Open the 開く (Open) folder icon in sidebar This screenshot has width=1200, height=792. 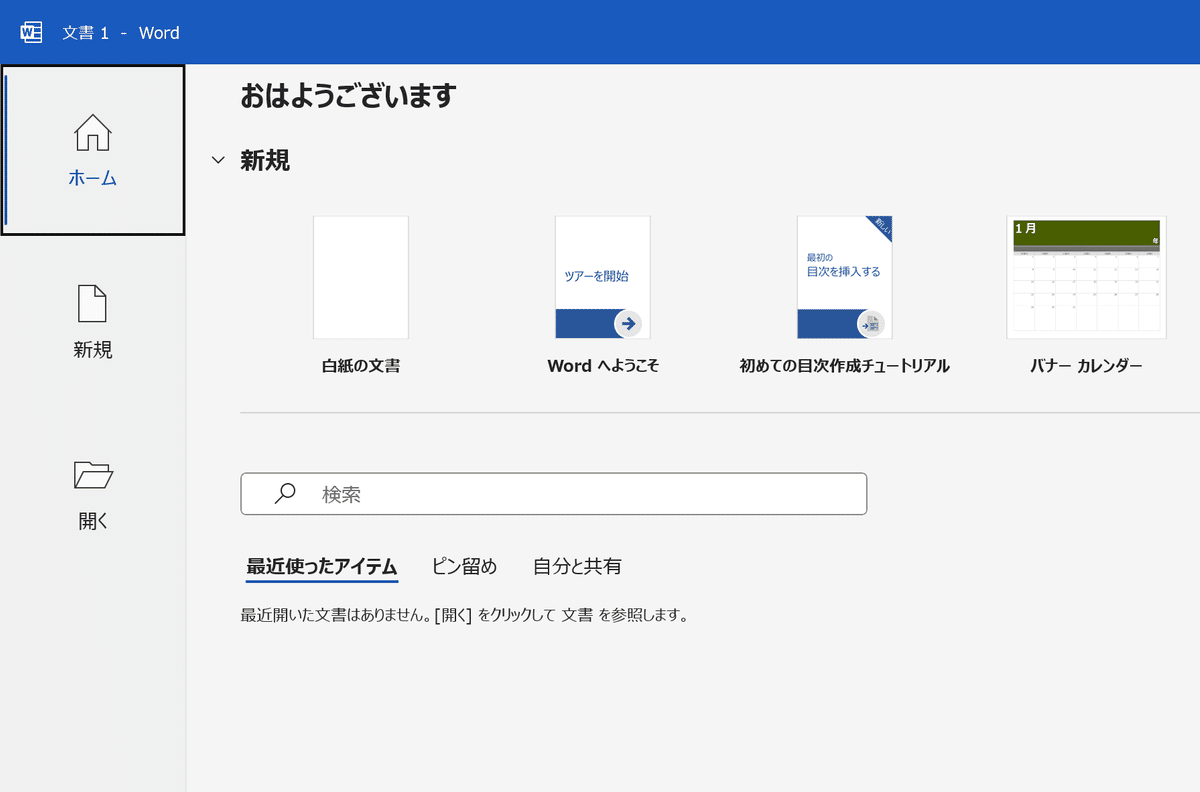tap(93, 475)
